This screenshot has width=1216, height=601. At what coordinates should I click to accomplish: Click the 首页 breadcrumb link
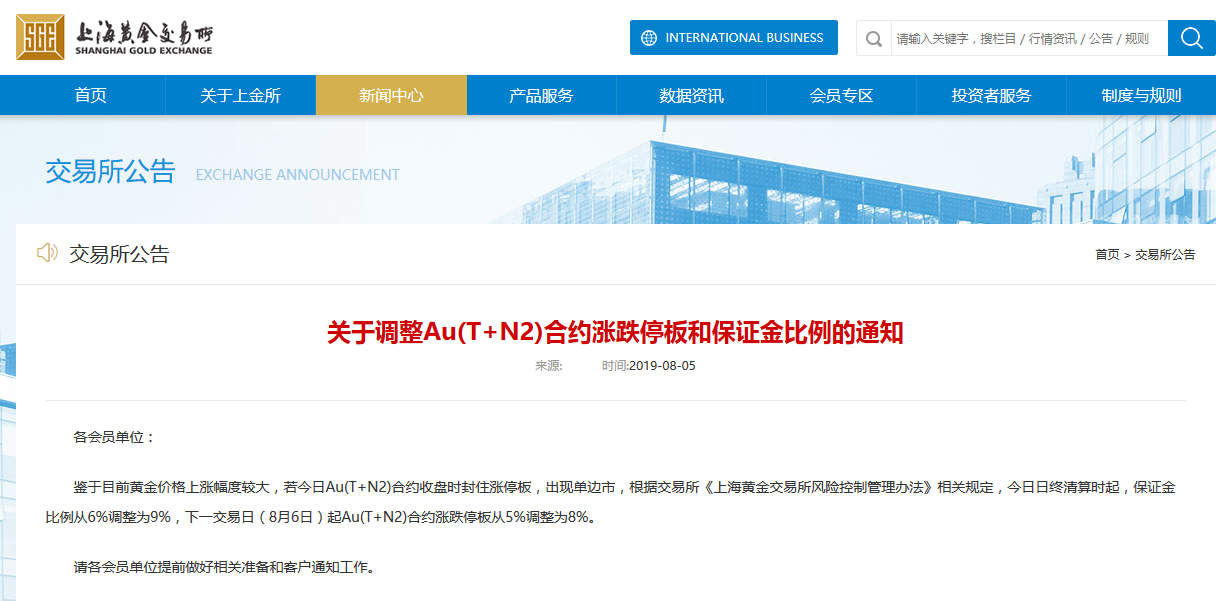1107,255
